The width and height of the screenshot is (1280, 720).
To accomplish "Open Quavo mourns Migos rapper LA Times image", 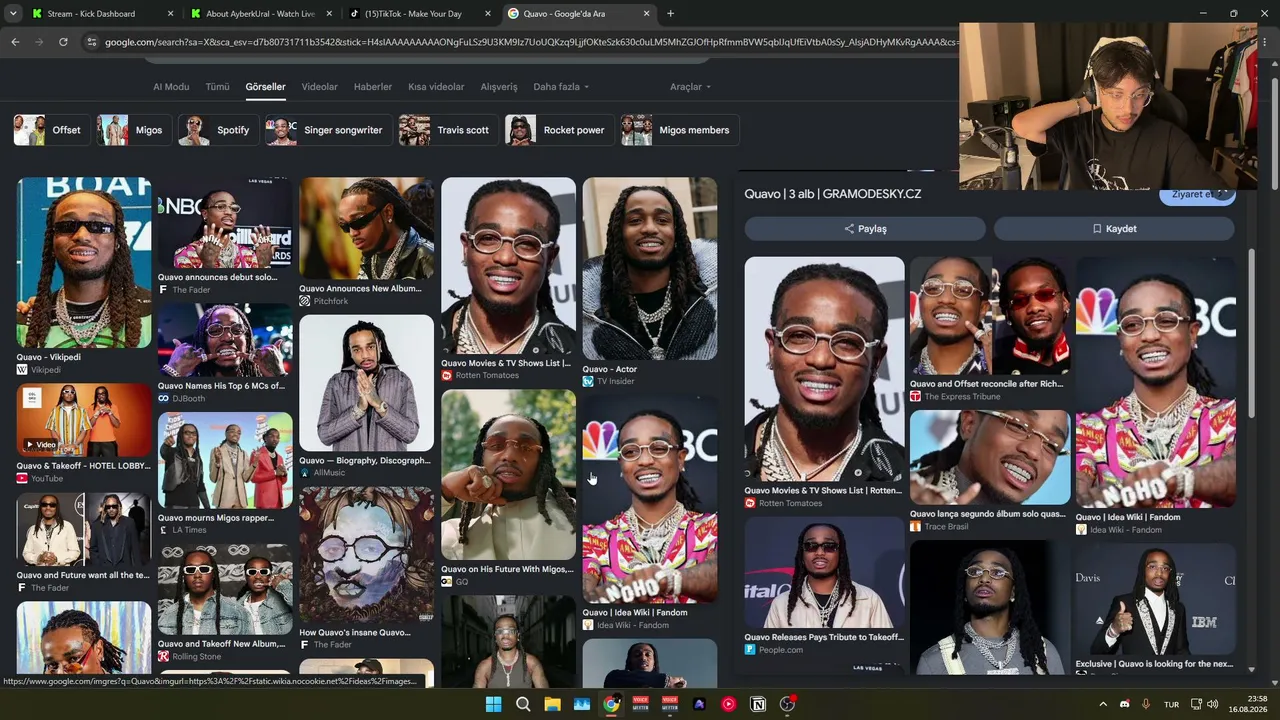I will (225, 461).
